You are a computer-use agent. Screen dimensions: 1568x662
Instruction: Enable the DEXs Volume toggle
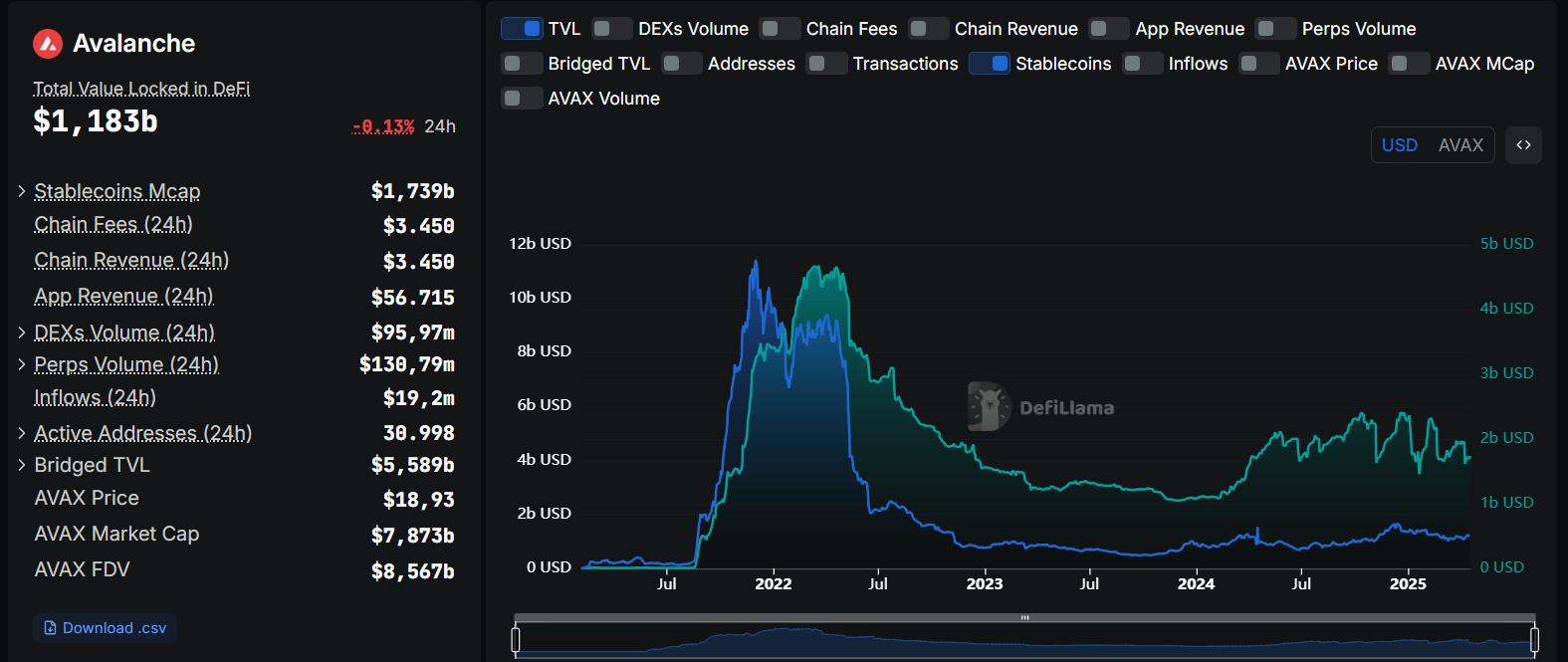click(611, 29)
